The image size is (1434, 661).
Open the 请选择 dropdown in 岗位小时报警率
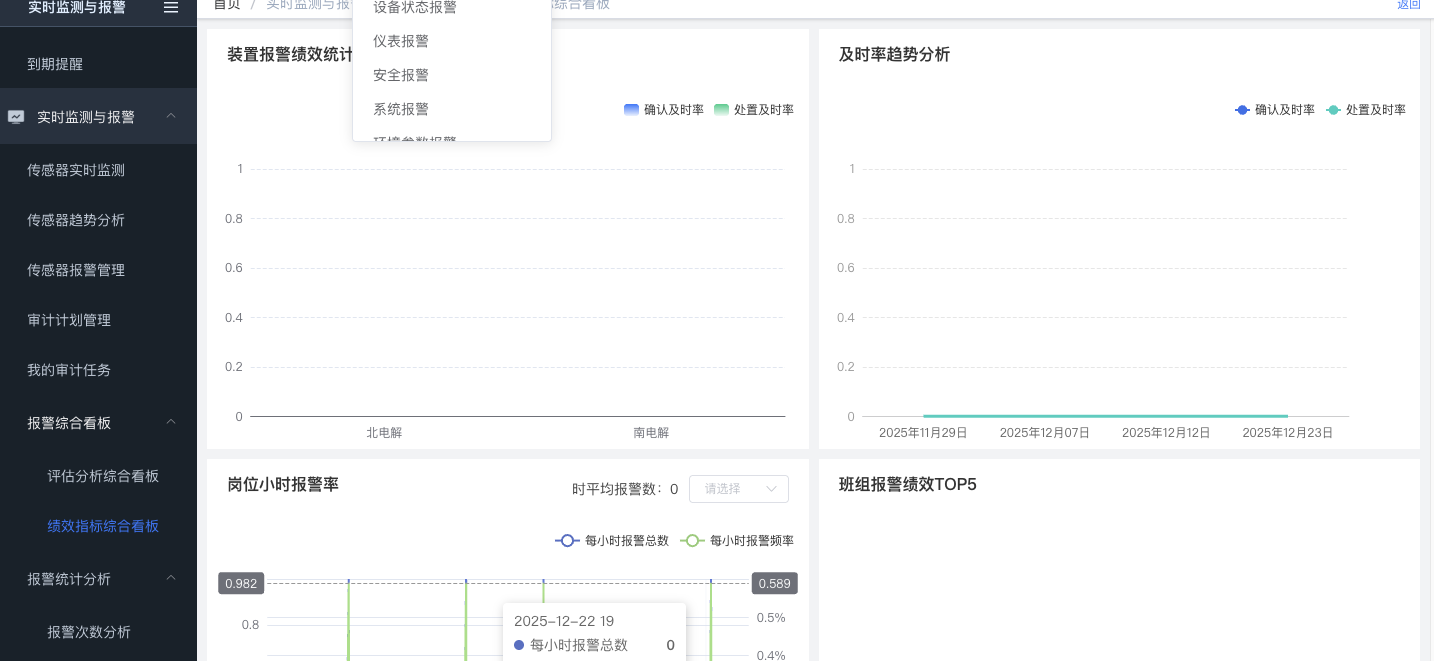(738, 489)
